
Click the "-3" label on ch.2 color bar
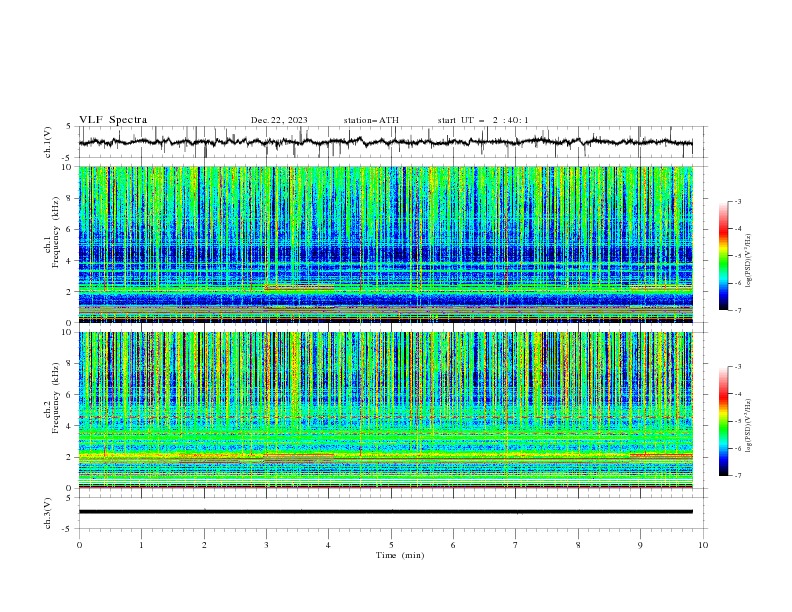pyautogui.click(x=738, y=367)
